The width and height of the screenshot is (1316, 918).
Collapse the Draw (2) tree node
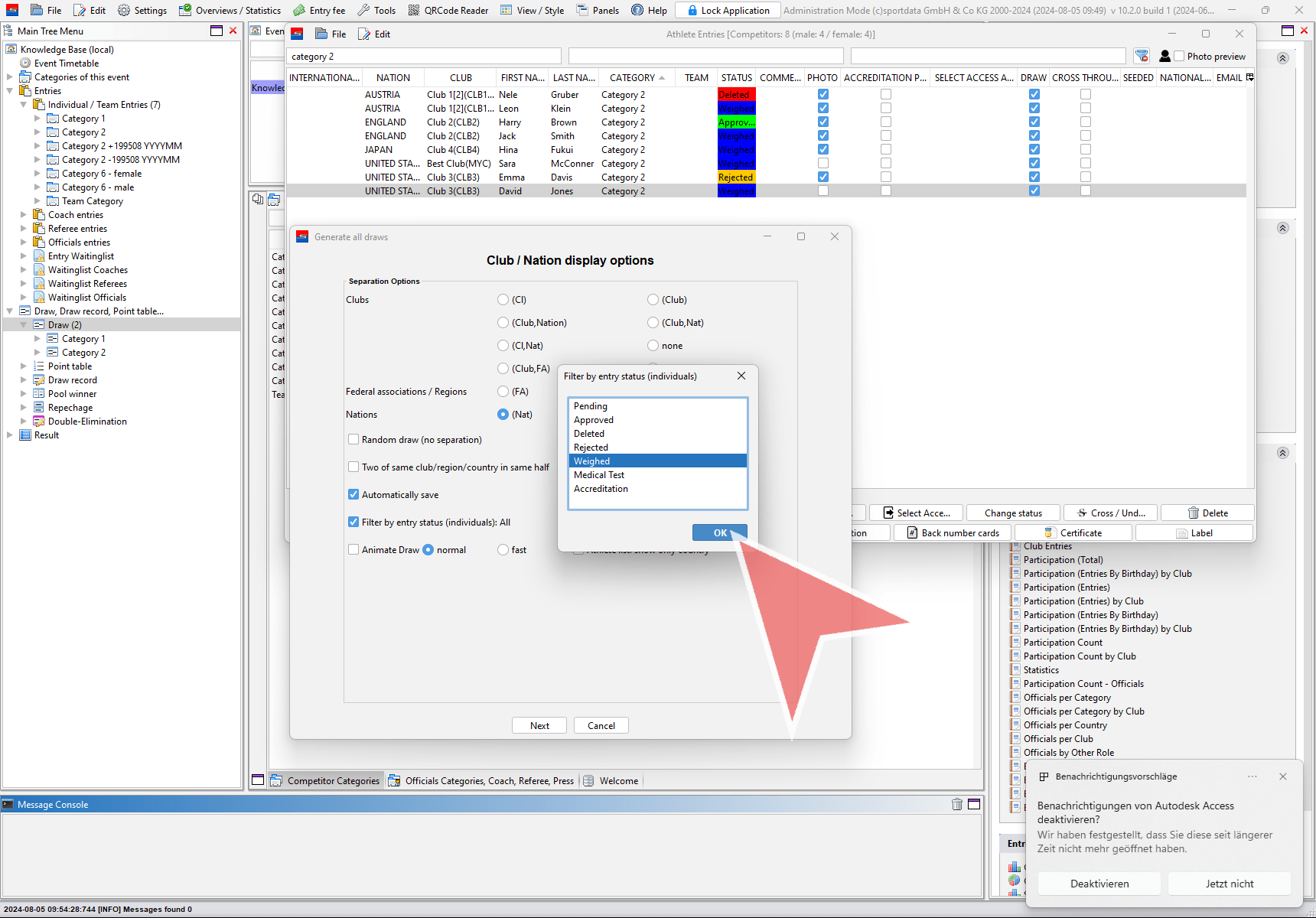(x=24, y=325)
